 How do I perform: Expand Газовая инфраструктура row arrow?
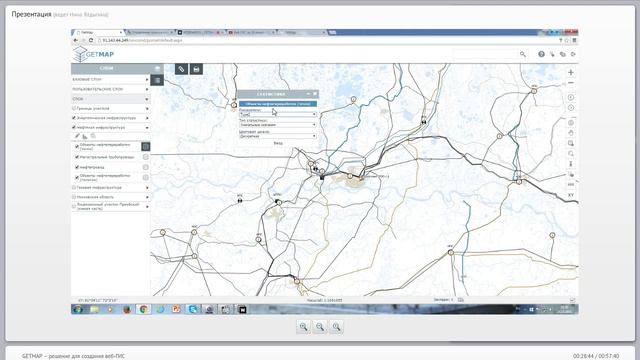pos(147,188)
